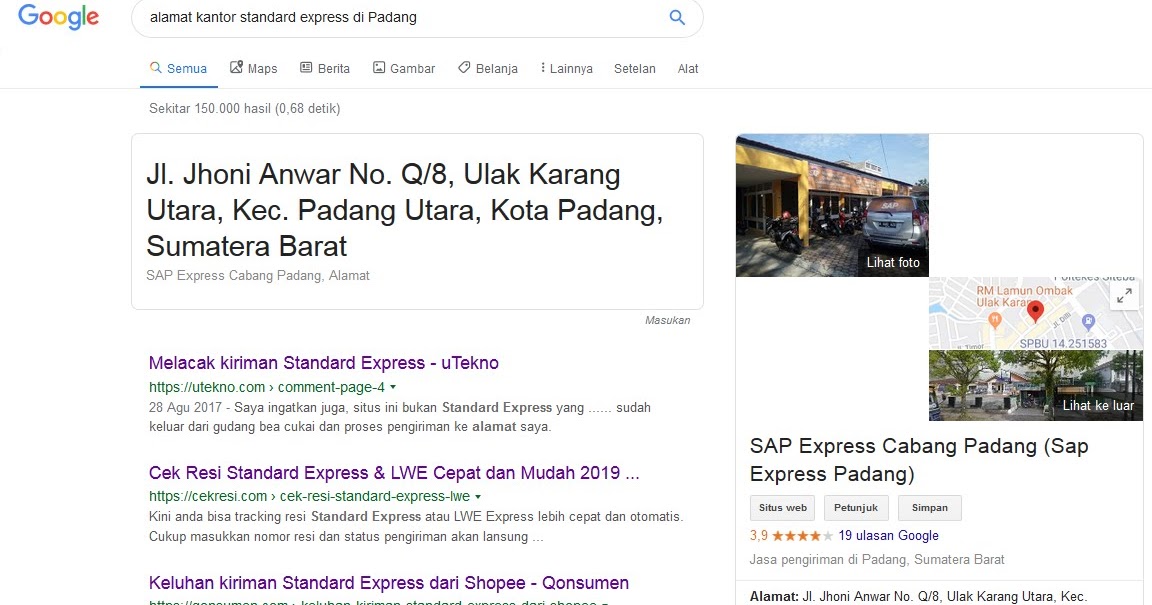Image resolution: width=1152 pixels, height=605 pixels.
Task: Click the https://cekresi.com URL text
Action: tap(309, 496)
